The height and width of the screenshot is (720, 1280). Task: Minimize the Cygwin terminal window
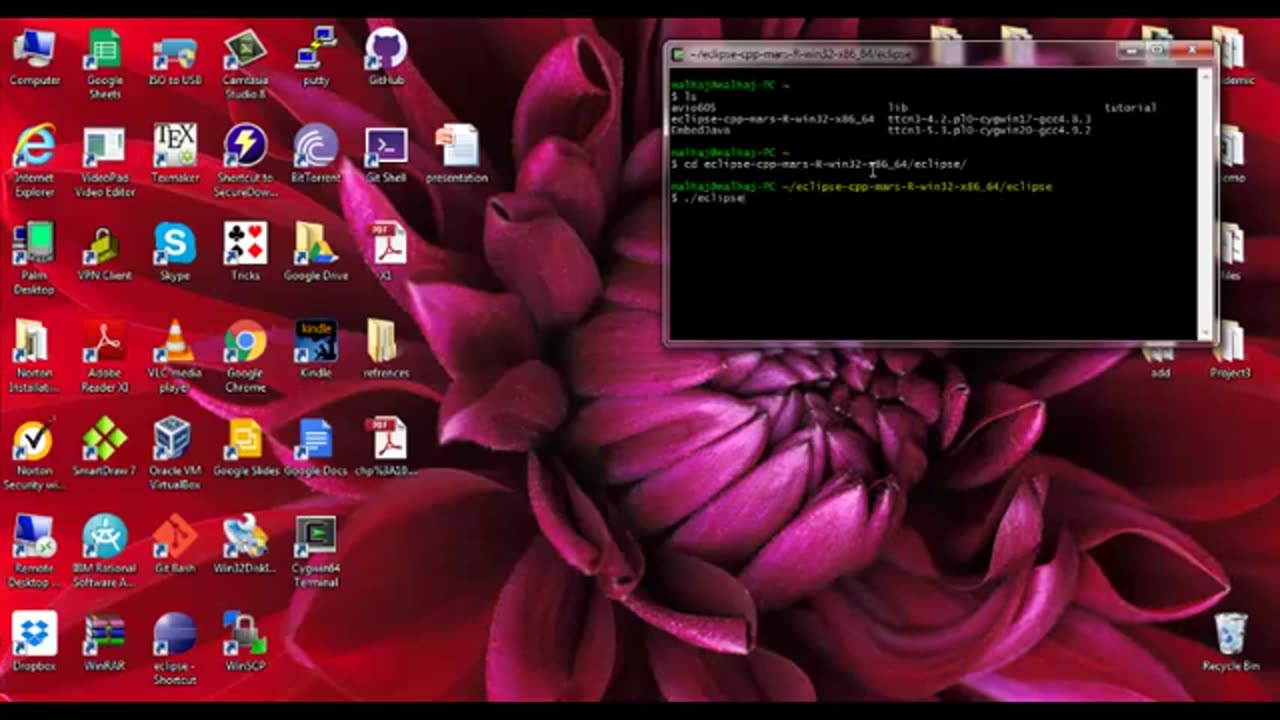pos(1132,51)
